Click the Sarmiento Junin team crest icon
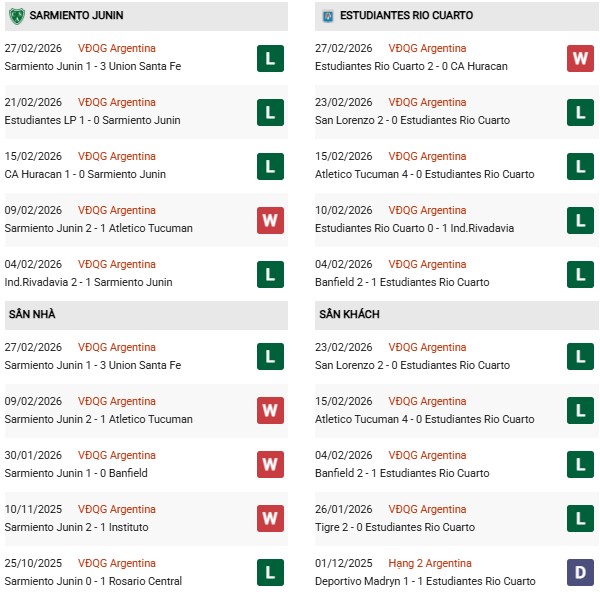 click(16, 16)
